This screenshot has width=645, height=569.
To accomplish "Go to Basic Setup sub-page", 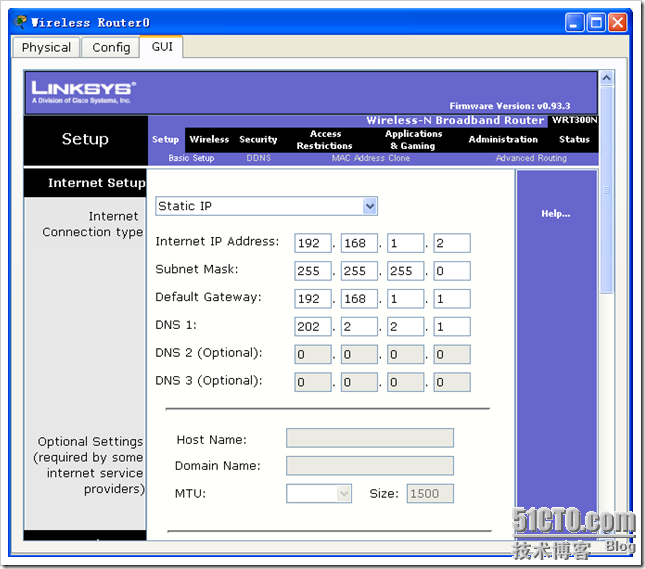I will tap(191, 158).
